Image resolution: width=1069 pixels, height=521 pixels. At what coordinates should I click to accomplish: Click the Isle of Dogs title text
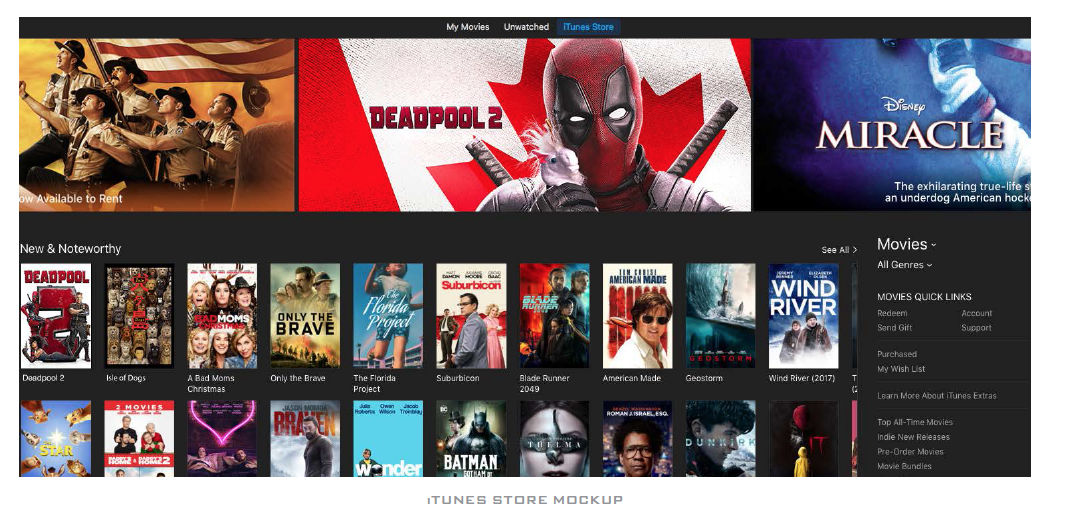point(126,378)
